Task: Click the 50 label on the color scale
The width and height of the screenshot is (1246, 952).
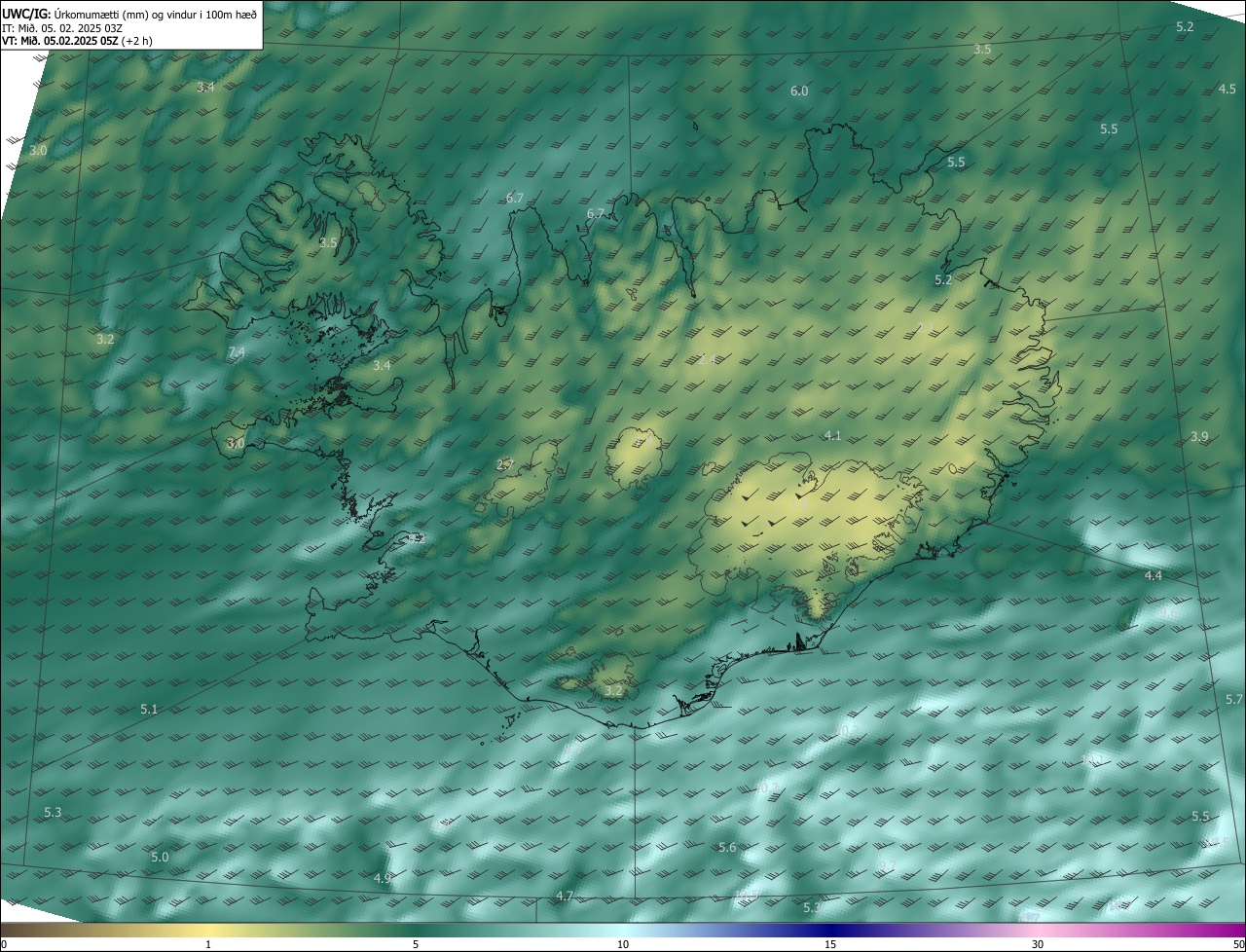Action: (1238, 944)
